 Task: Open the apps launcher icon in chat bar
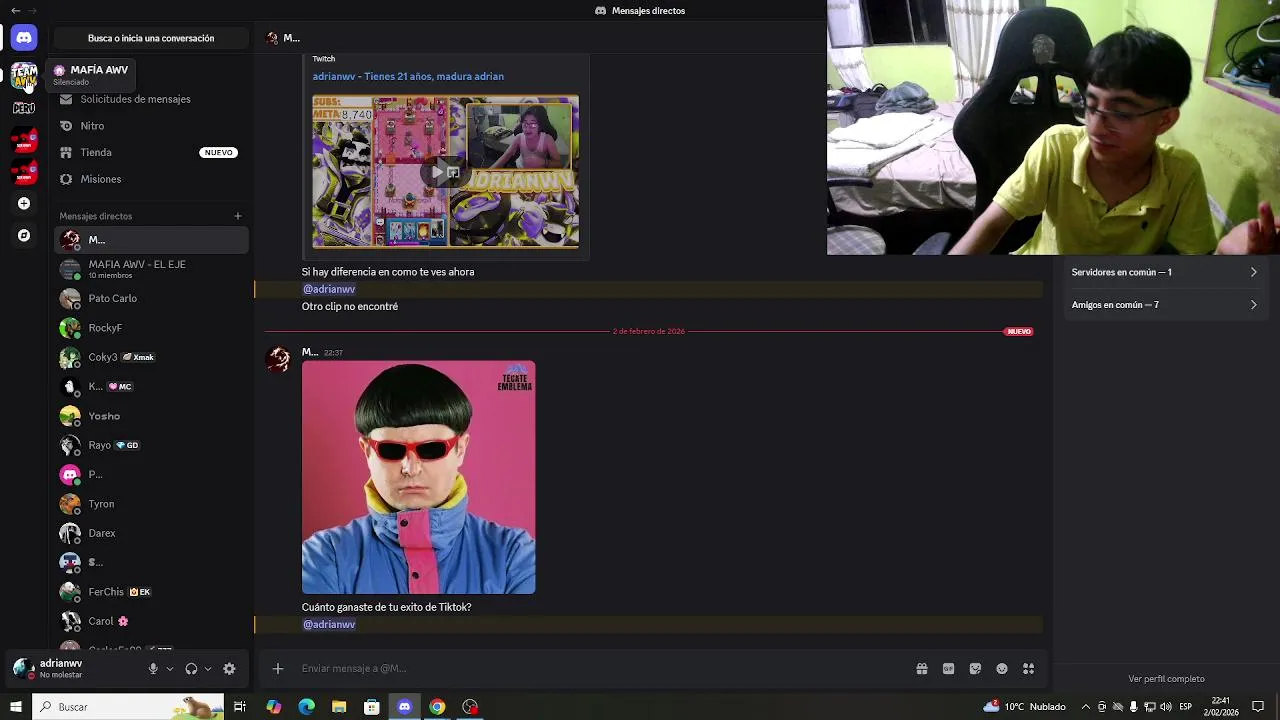pos(1029,669)
